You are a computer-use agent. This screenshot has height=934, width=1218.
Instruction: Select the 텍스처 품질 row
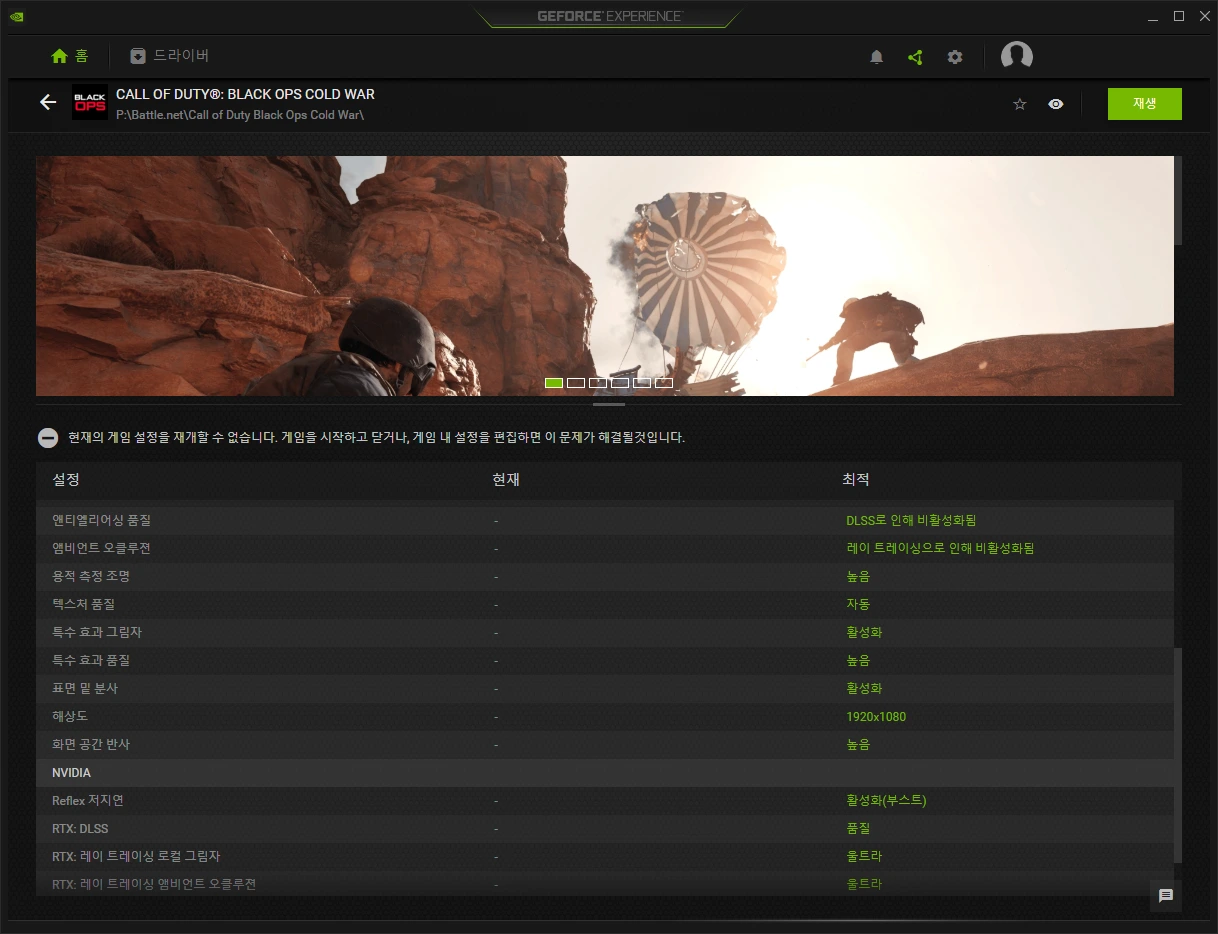[605, 605]
